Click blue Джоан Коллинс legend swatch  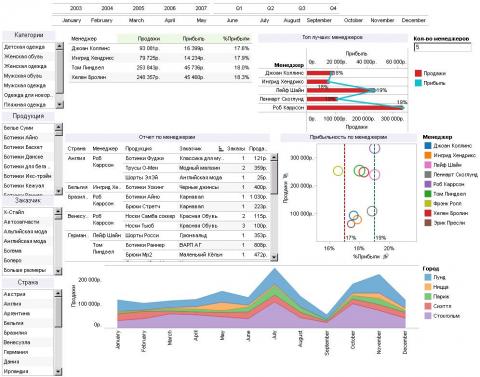coord(428,146)
